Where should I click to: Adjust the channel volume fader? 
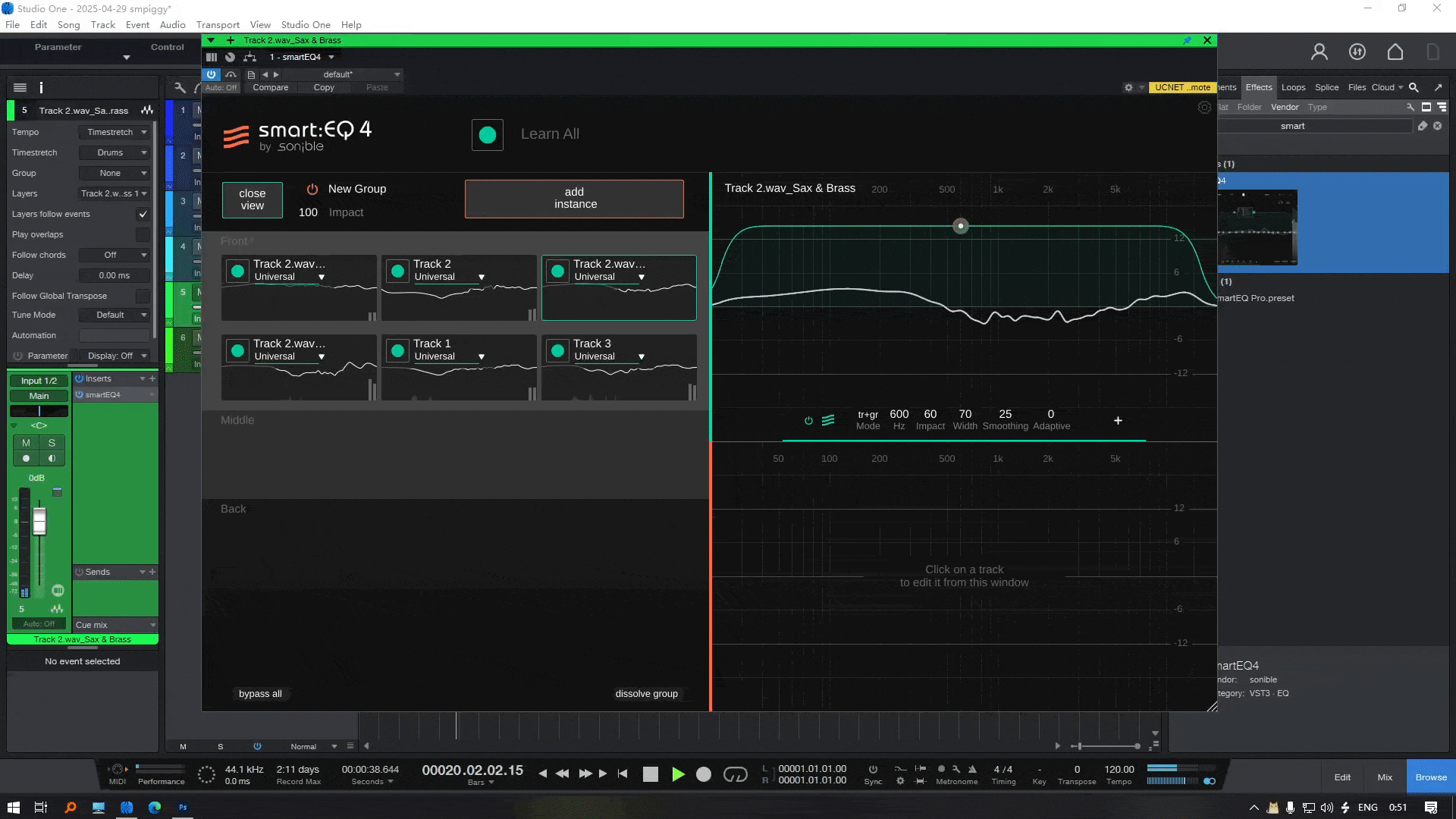[x=39, y=522]
